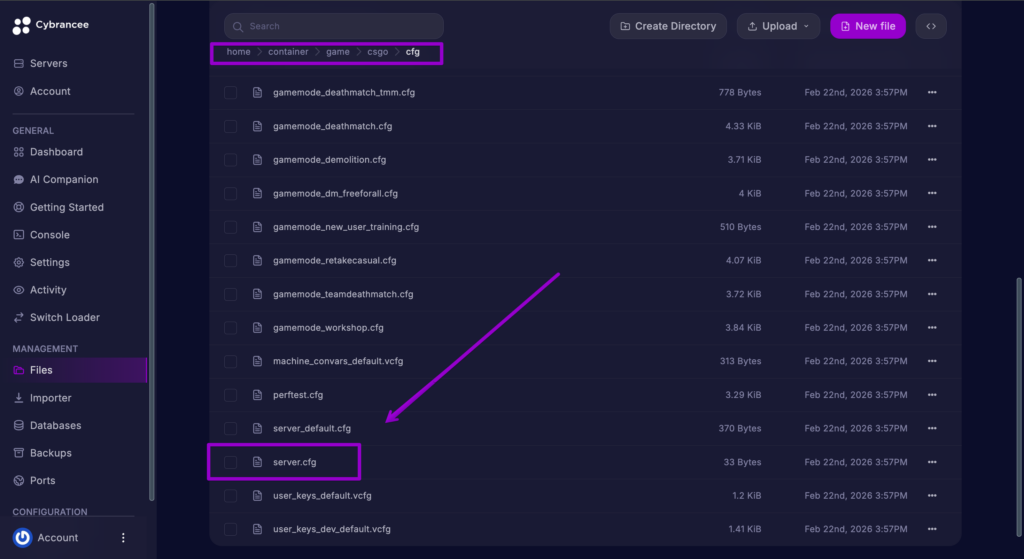Screen dimensions: 1024x559
Task: Open Databases from sidebar icon
Action: [x=20, y=426]
